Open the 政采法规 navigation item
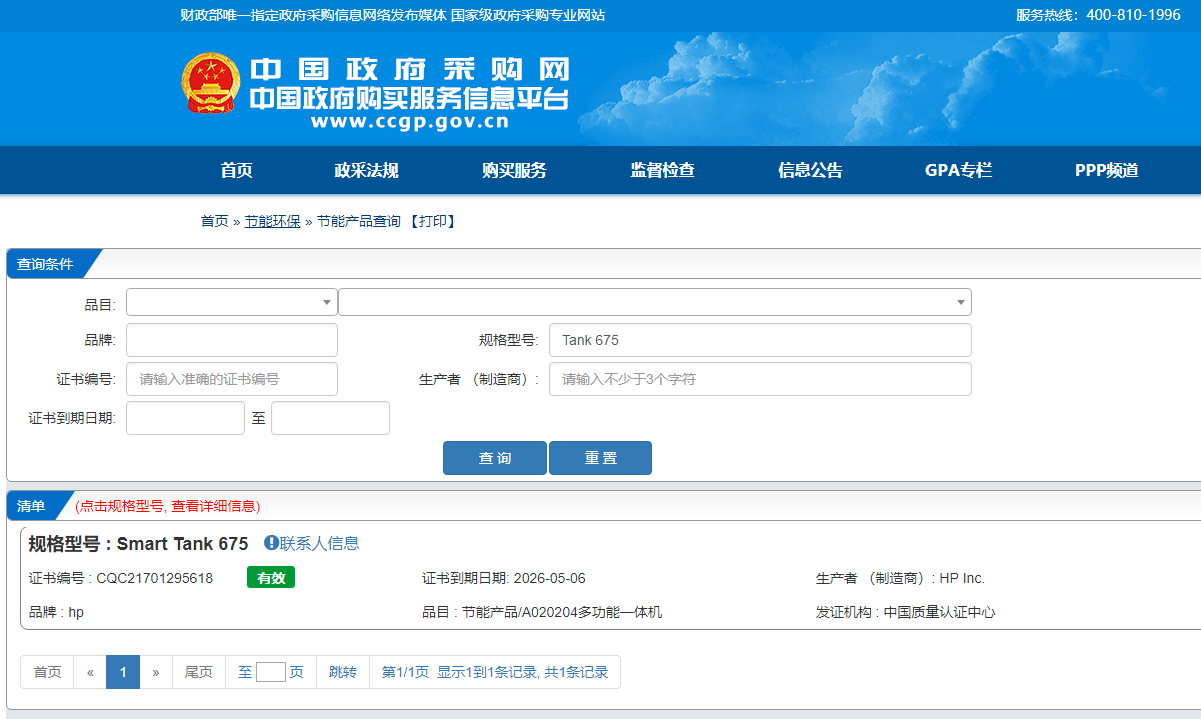 pos(366,170)
